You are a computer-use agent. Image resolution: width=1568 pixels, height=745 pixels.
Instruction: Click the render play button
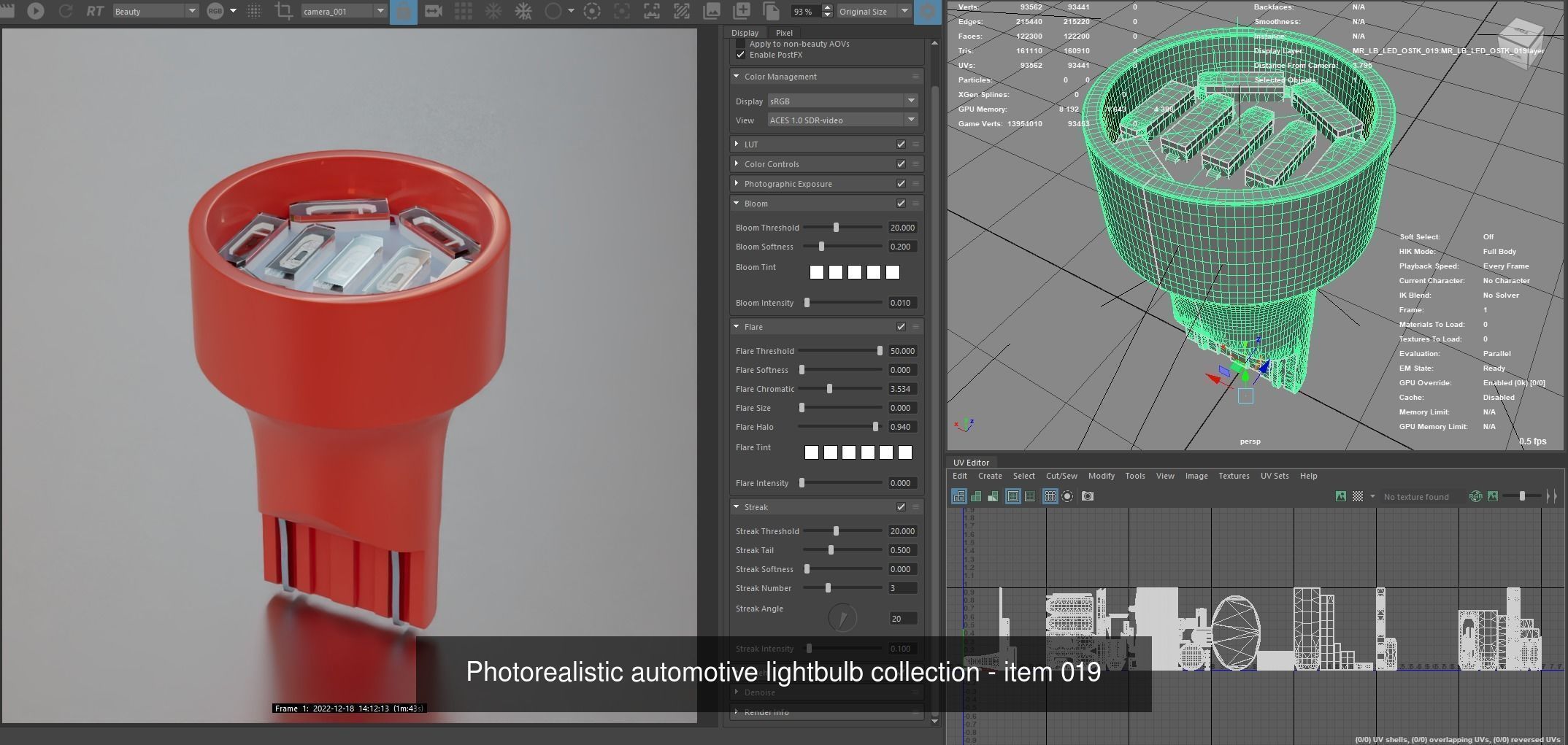(35, 11)
